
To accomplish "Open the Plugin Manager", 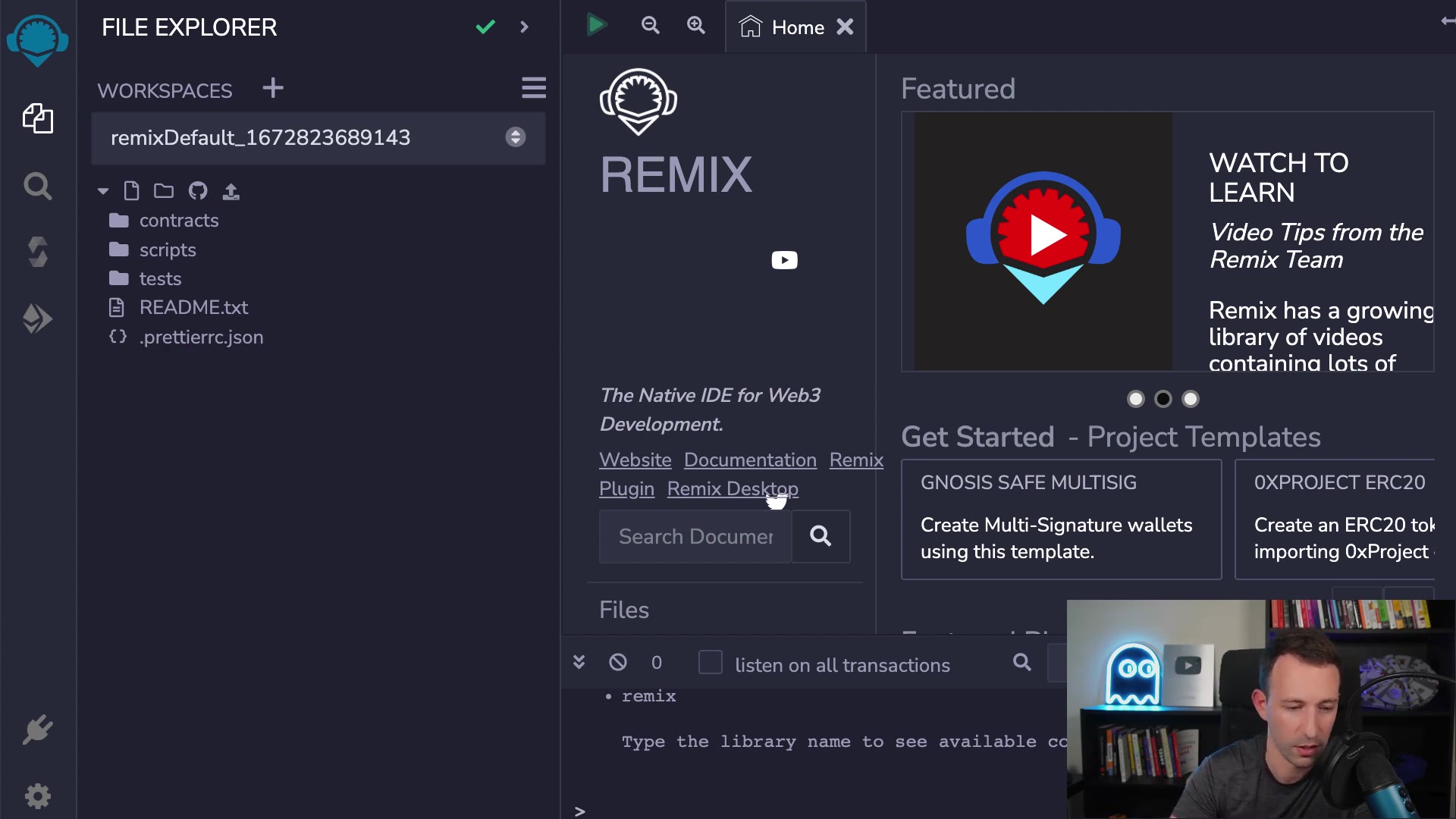I will click(x=38, y=730).
